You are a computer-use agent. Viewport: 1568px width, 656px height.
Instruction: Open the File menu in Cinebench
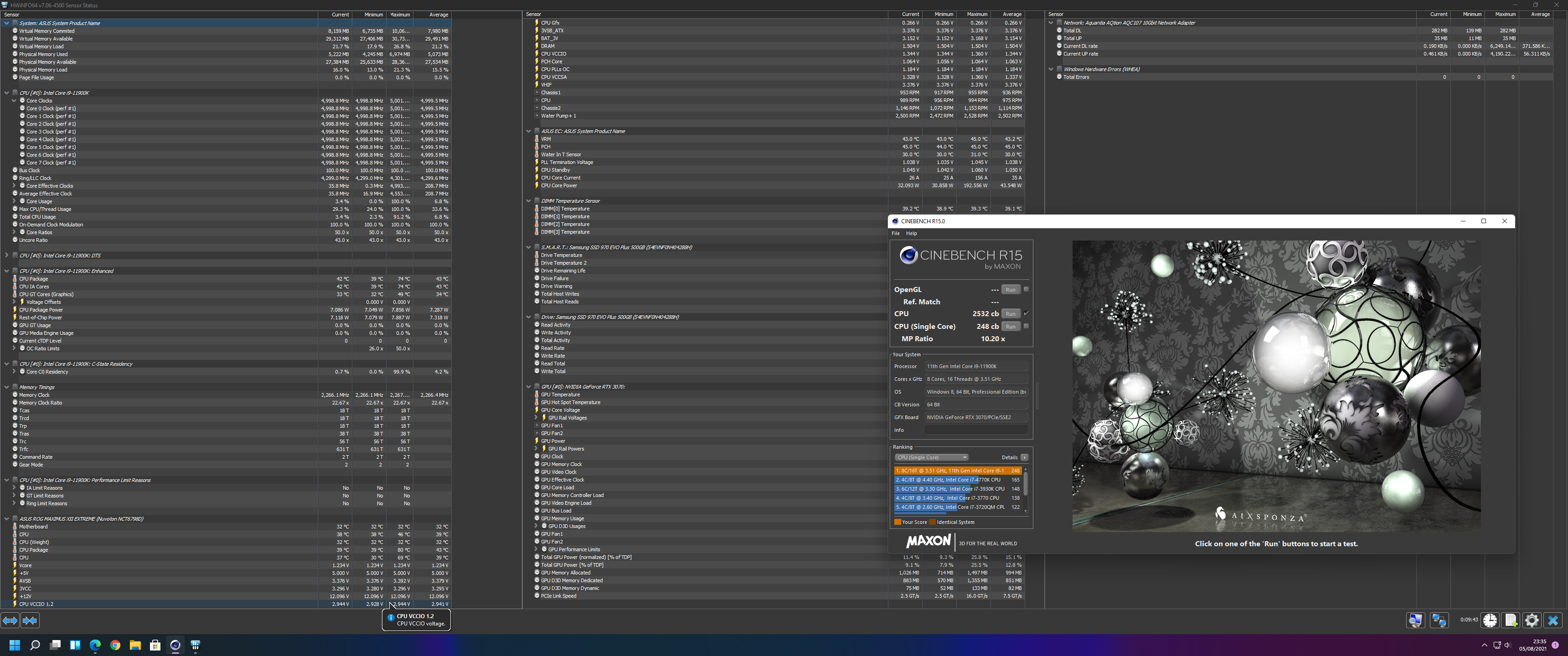pos(895,234)
